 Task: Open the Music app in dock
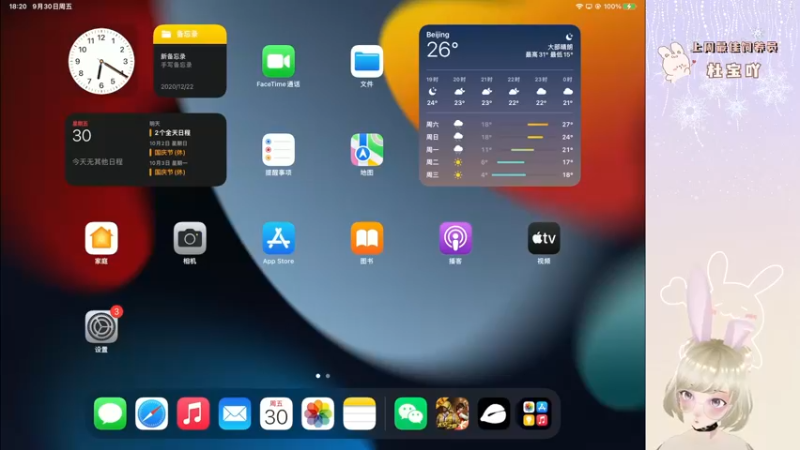coord(193,413)
